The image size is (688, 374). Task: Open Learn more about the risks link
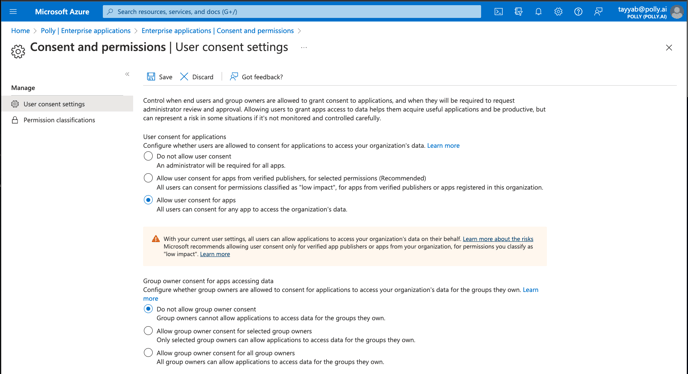tap(498, 239)
